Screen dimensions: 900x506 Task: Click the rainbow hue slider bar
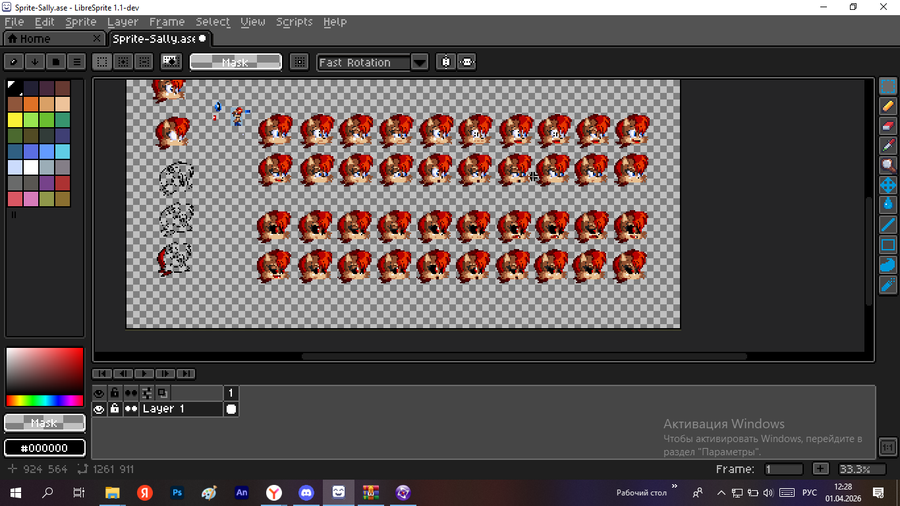point(44,400)
